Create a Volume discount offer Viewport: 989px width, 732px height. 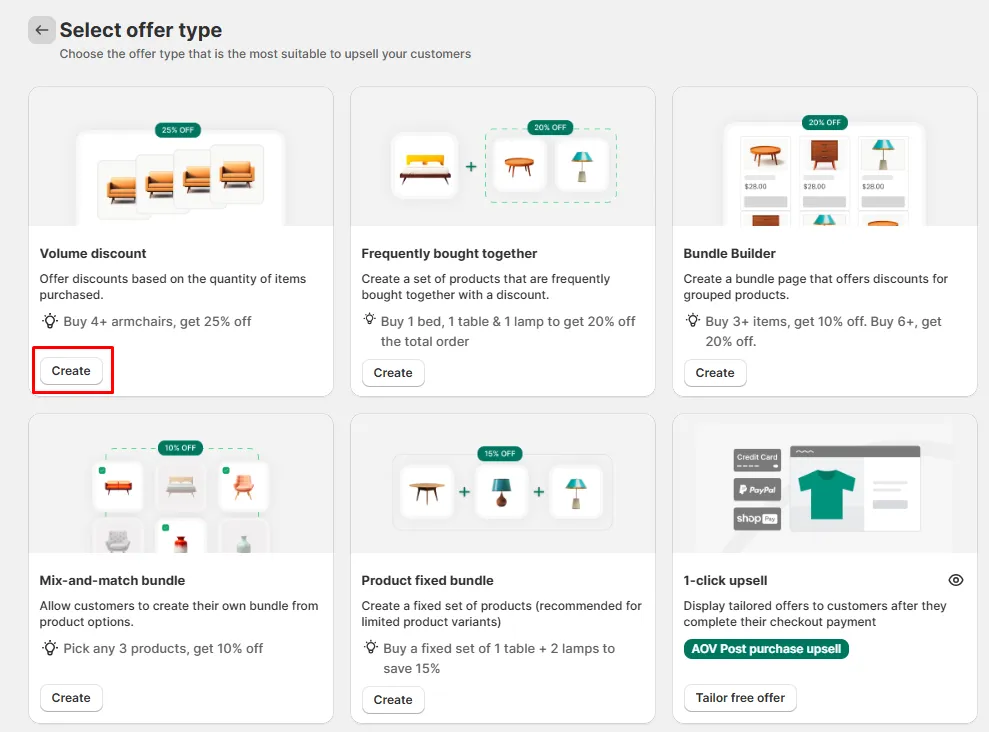pos(71,371)
